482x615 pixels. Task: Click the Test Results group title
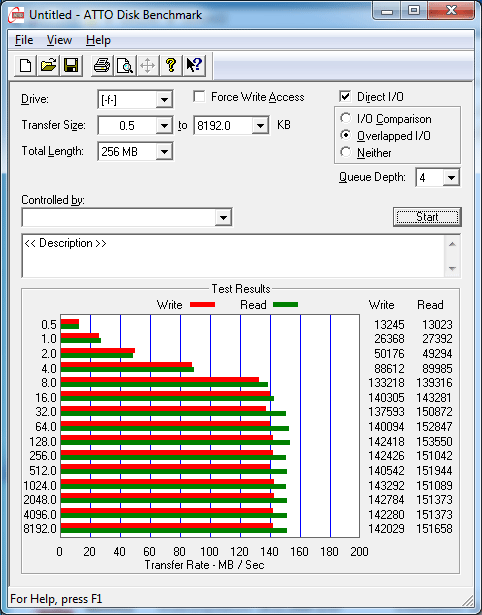click(x=241, y=289)
